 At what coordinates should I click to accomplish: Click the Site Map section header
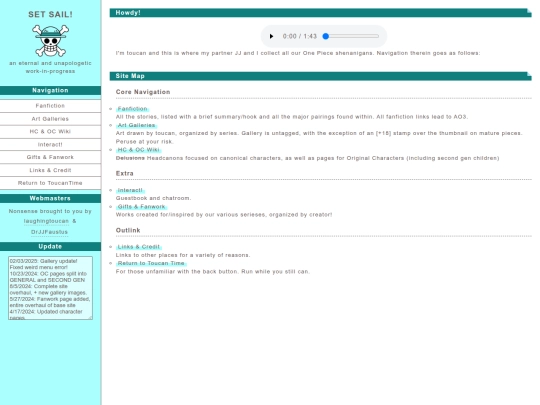click(320, 76)
